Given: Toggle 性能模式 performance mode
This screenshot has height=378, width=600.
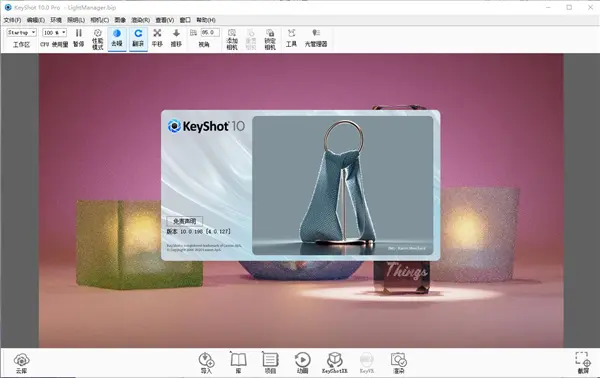Looking at the screenshot, I should 98,39.
